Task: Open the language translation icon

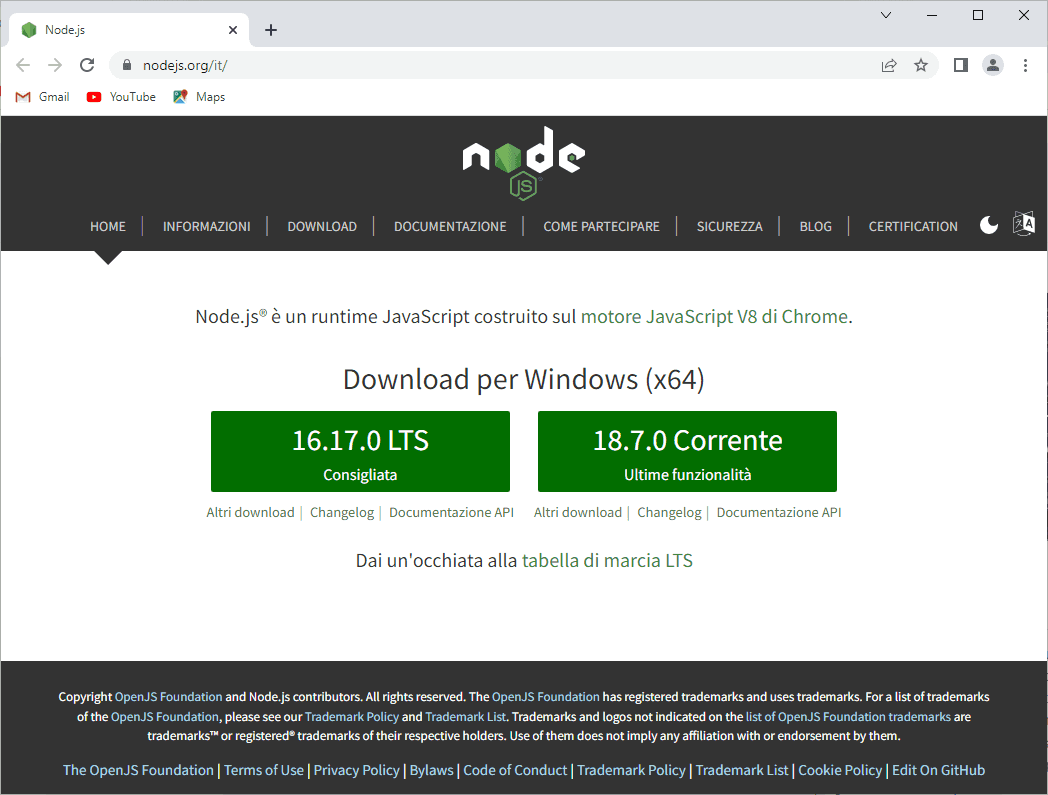Action: [1023, 224]
